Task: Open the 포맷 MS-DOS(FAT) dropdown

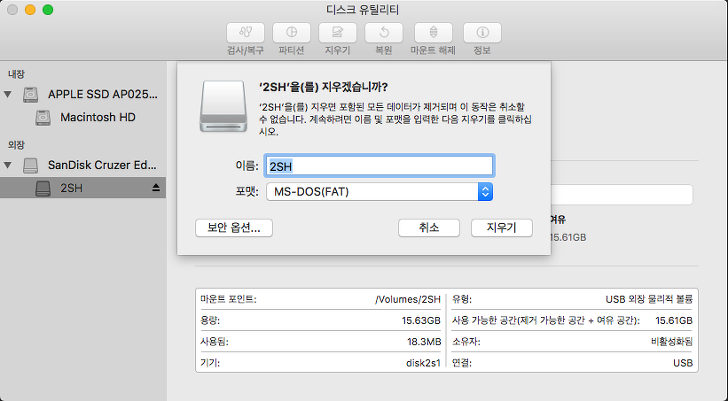Action: pyautogui.click(x=379, y=192)
